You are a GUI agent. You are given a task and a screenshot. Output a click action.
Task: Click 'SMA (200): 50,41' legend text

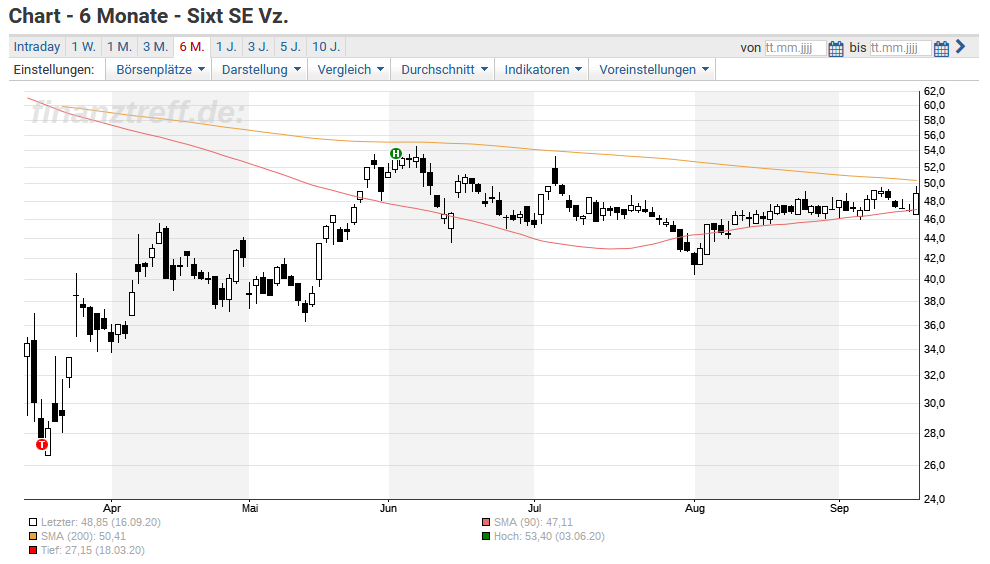[83, 536]
